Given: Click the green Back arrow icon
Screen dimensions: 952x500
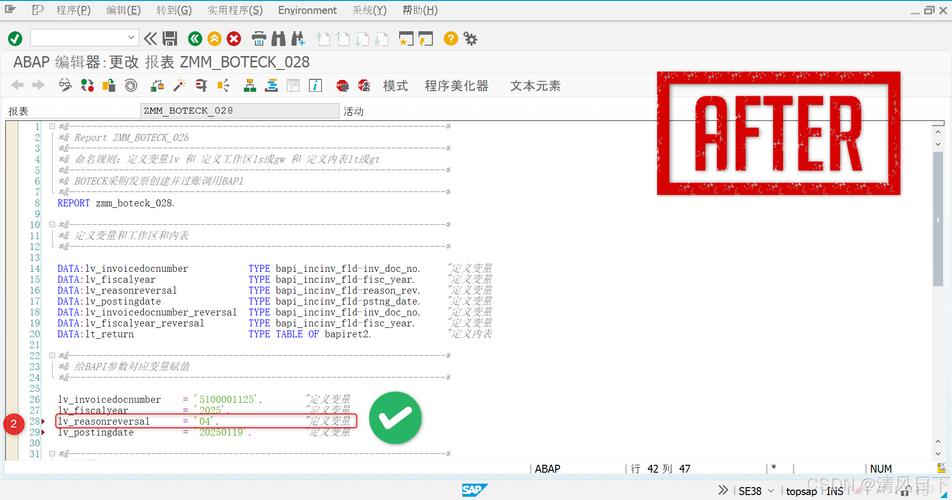Looking at the screenshot, I should tap(194, 39).
